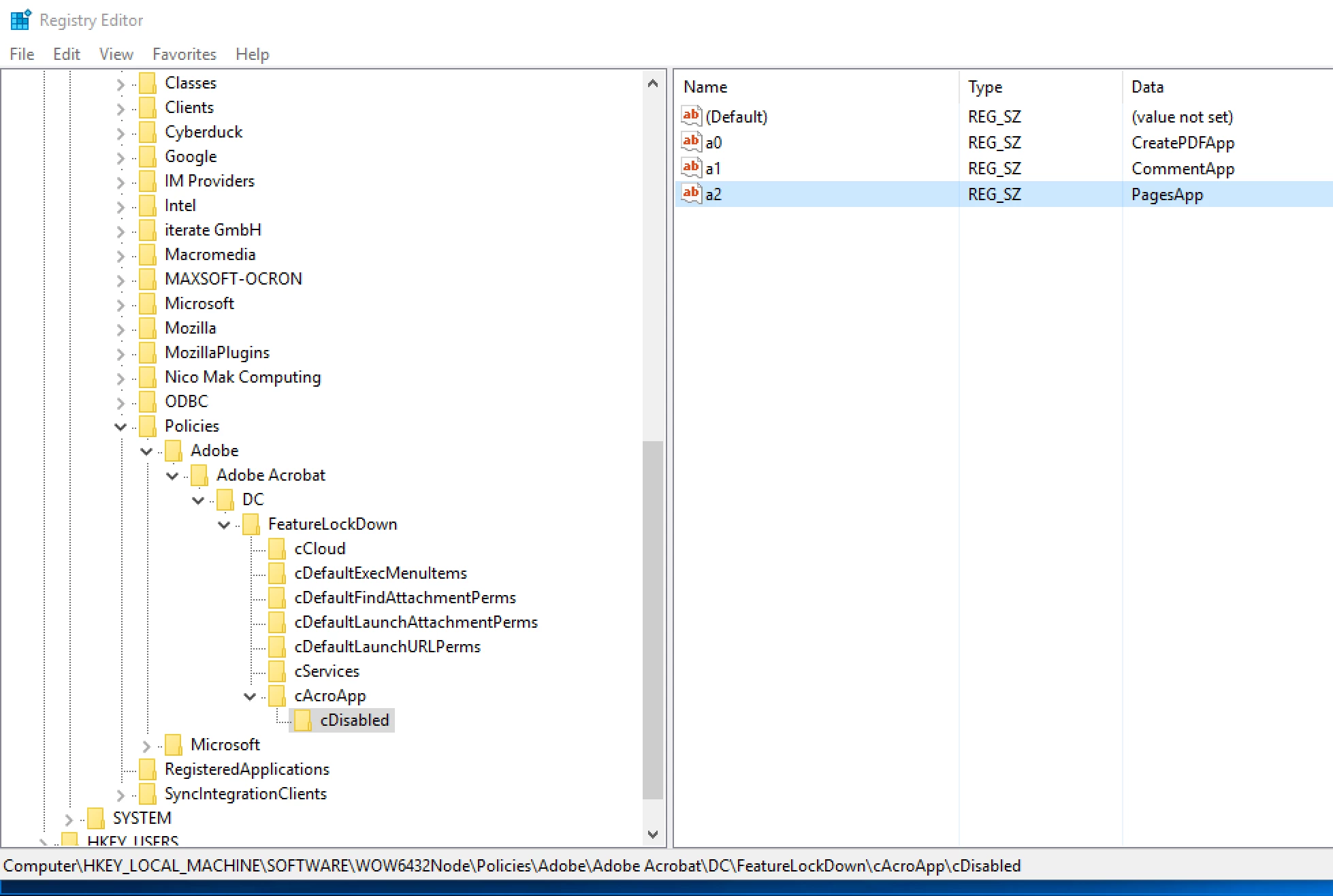Screen dimensions: 1333x896
Task: Expand the Microsoft key under Policies
Action: (146, 746)
